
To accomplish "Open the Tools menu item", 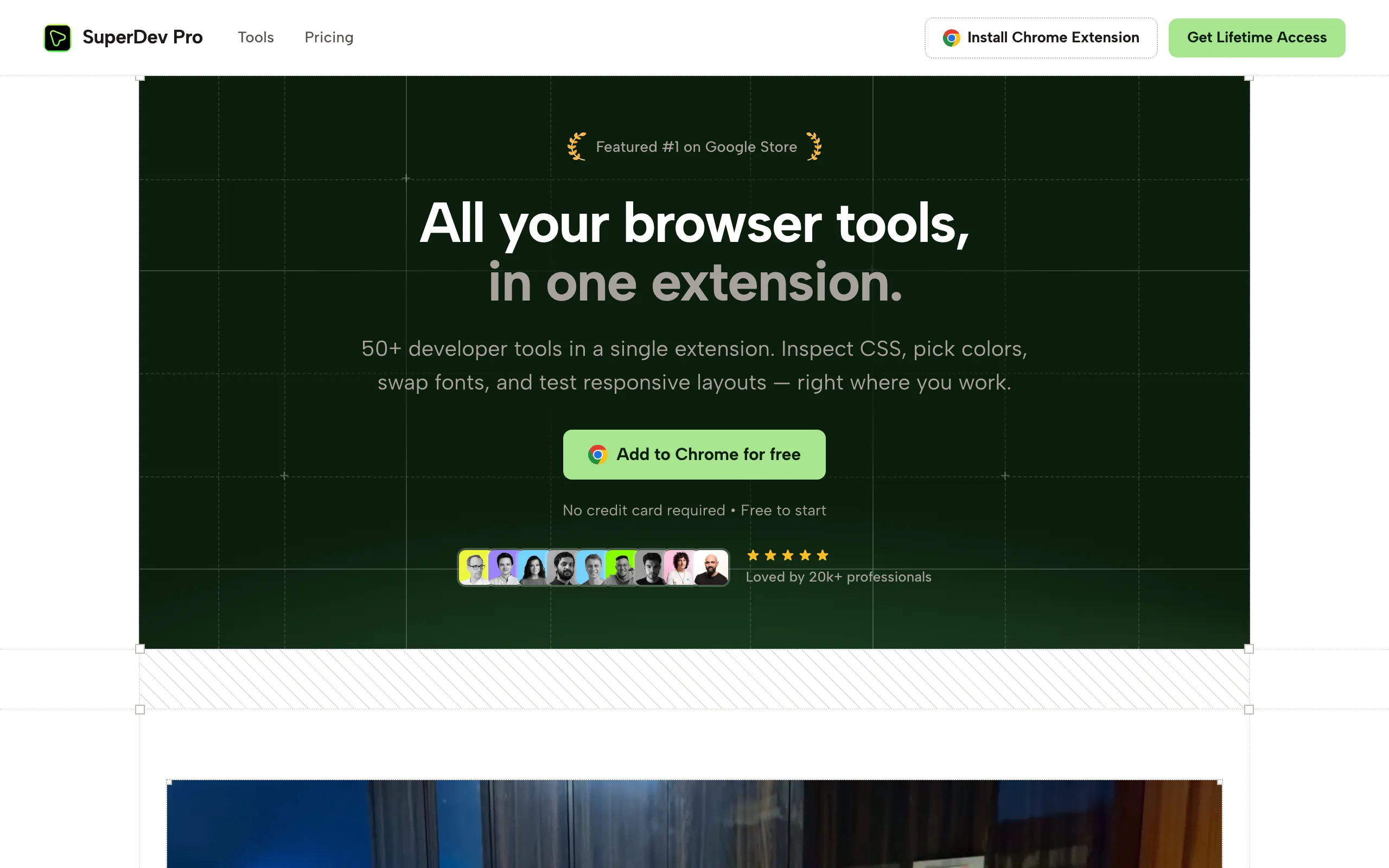I will click(x=256, y=37).
